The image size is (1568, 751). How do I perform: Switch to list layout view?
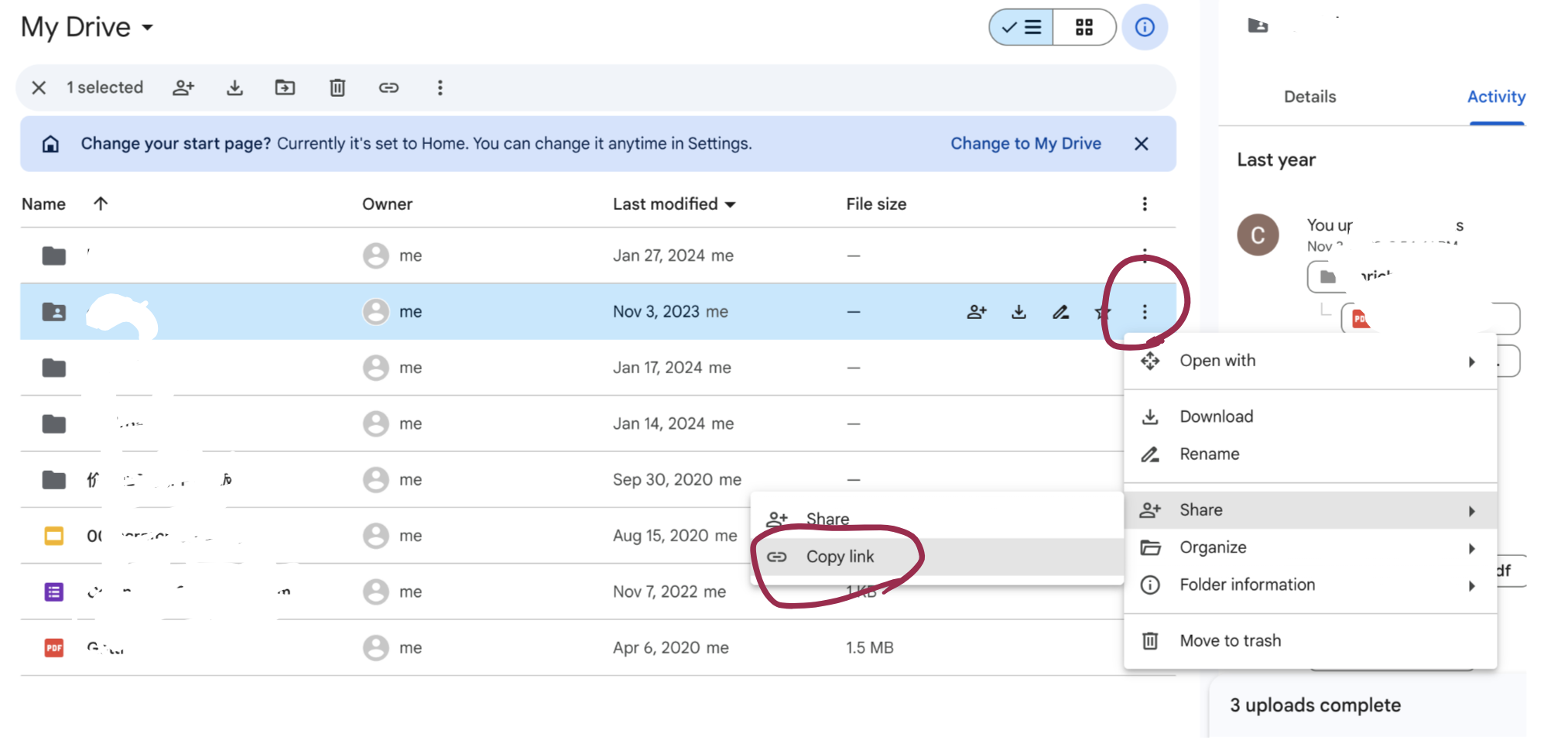click(x=1022, y=28)
